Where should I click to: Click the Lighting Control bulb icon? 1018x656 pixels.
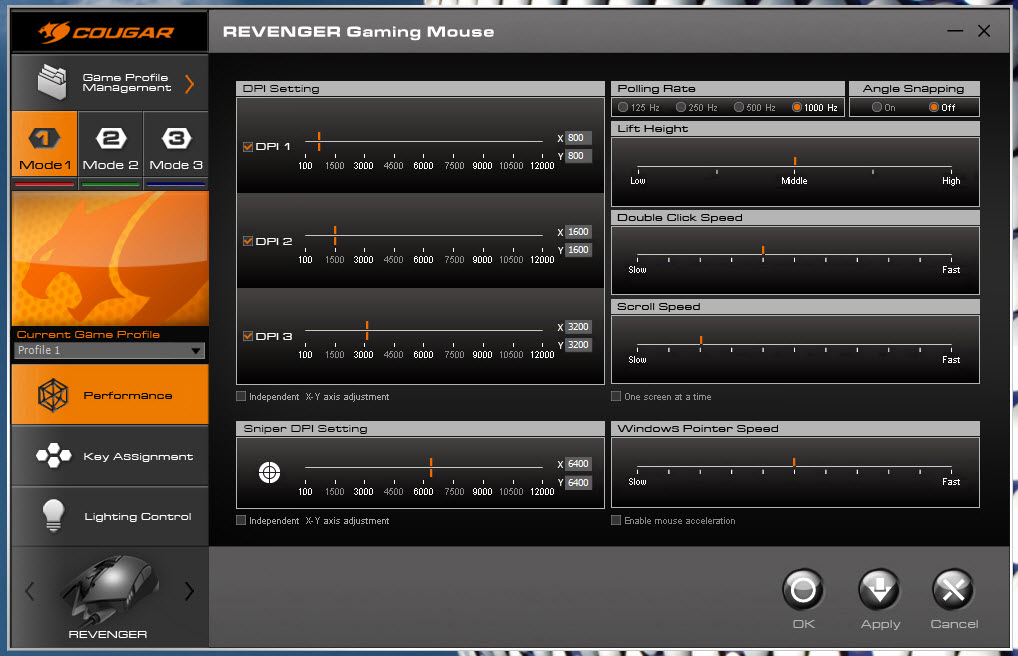coord(53,516)
